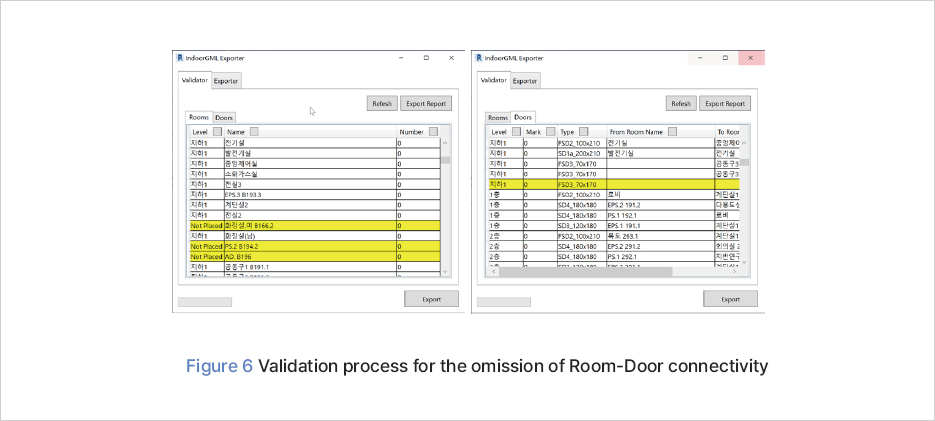Select the Validator tab in the Rooms-list window
This screenshot has width=935, height=421.
pyautogui.click(x=195, y=79)
